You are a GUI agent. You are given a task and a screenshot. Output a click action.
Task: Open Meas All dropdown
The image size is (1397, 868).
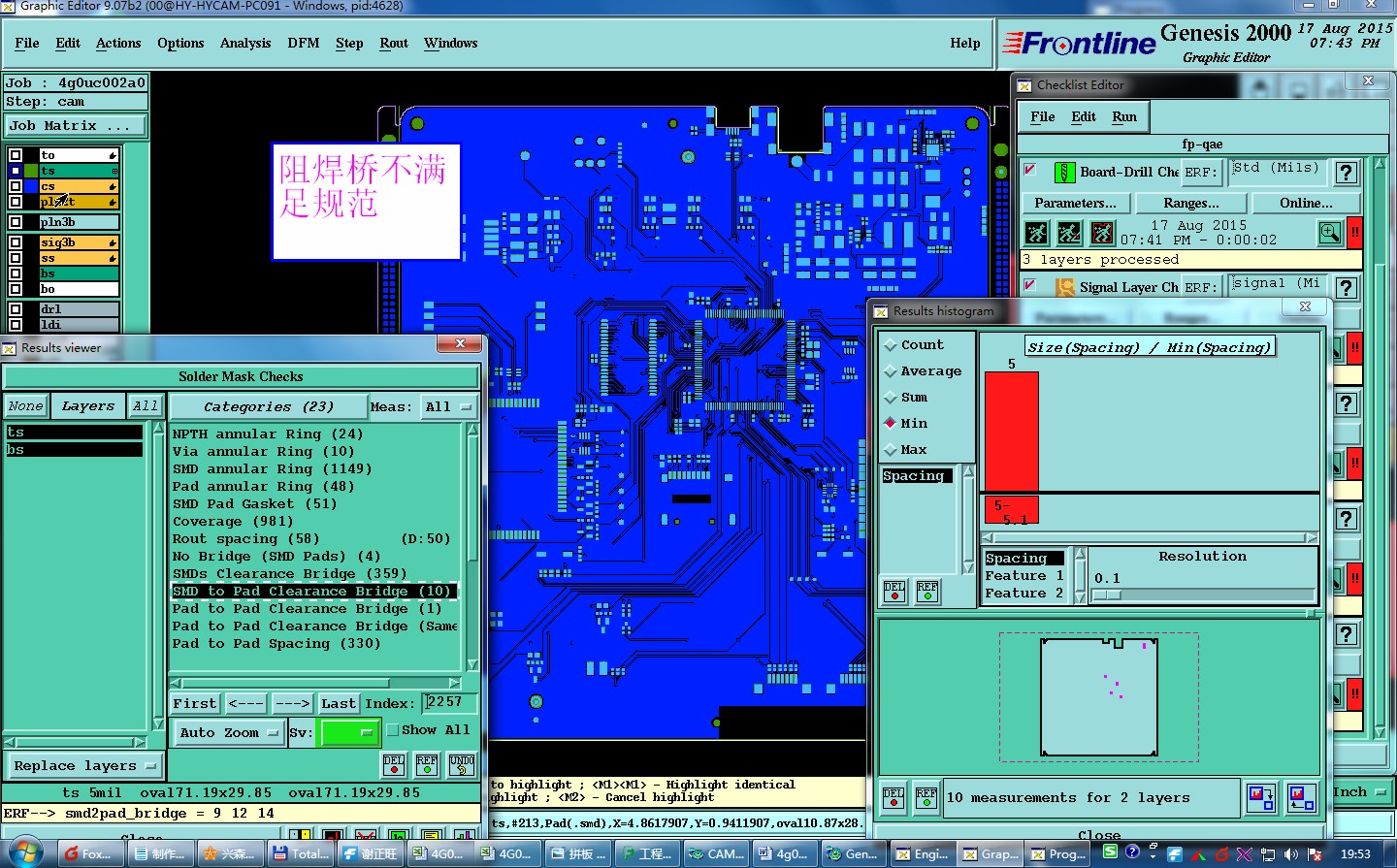click(x=448, y=407)
